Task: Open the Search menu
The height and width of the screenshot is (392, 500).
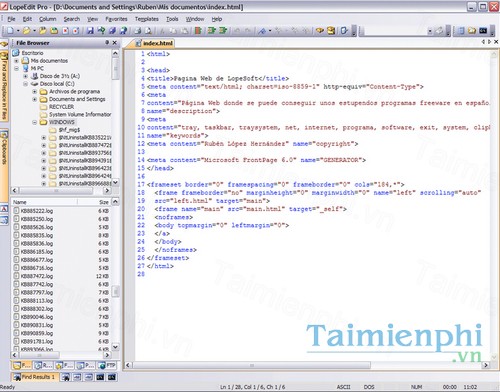Action: (72, 19)
